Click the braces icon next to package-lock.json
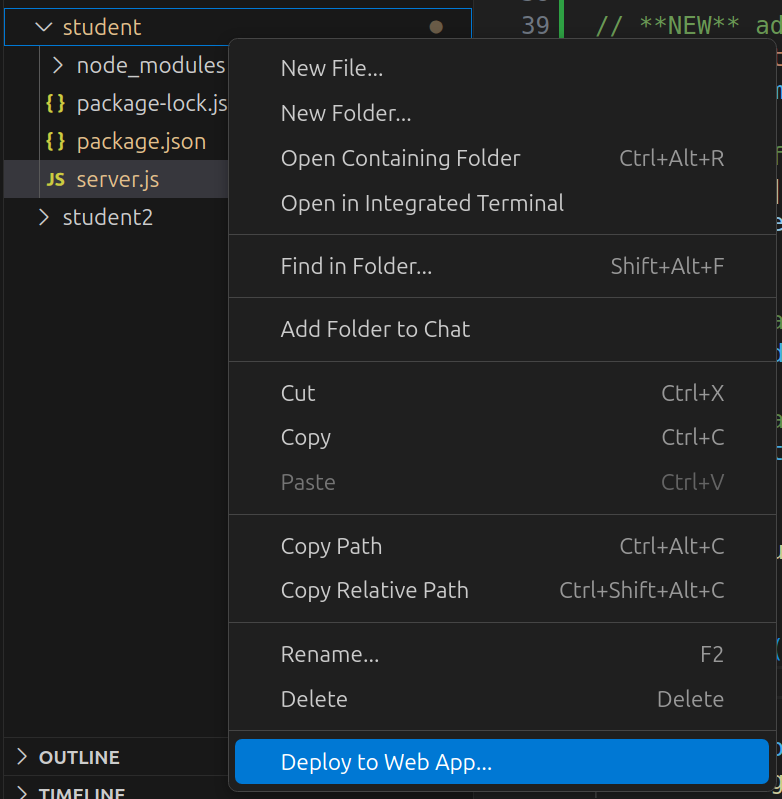The image size is (782, 799). (56, 104)
